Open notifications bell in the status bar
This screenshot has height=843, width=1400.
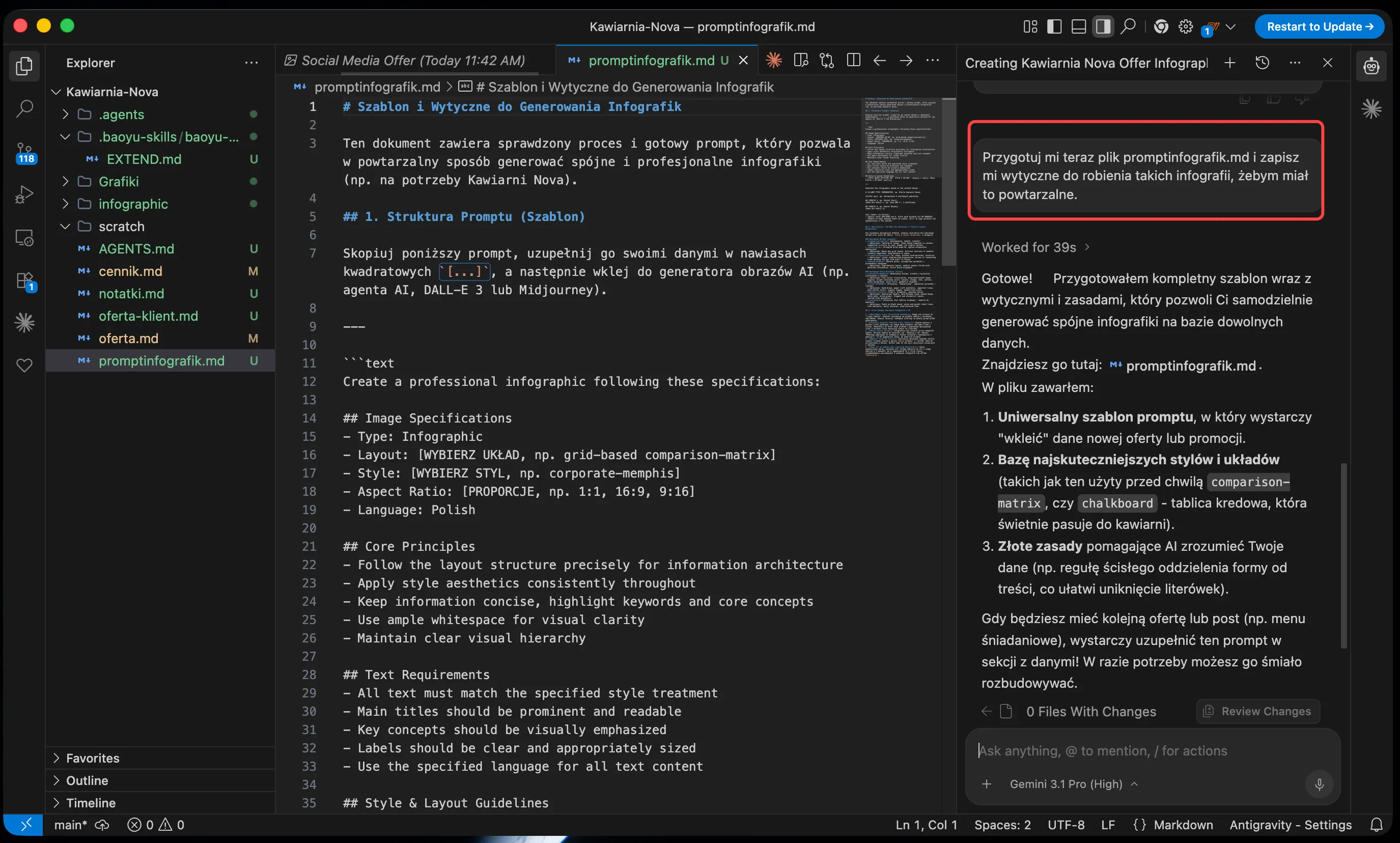click(1376, 825)
